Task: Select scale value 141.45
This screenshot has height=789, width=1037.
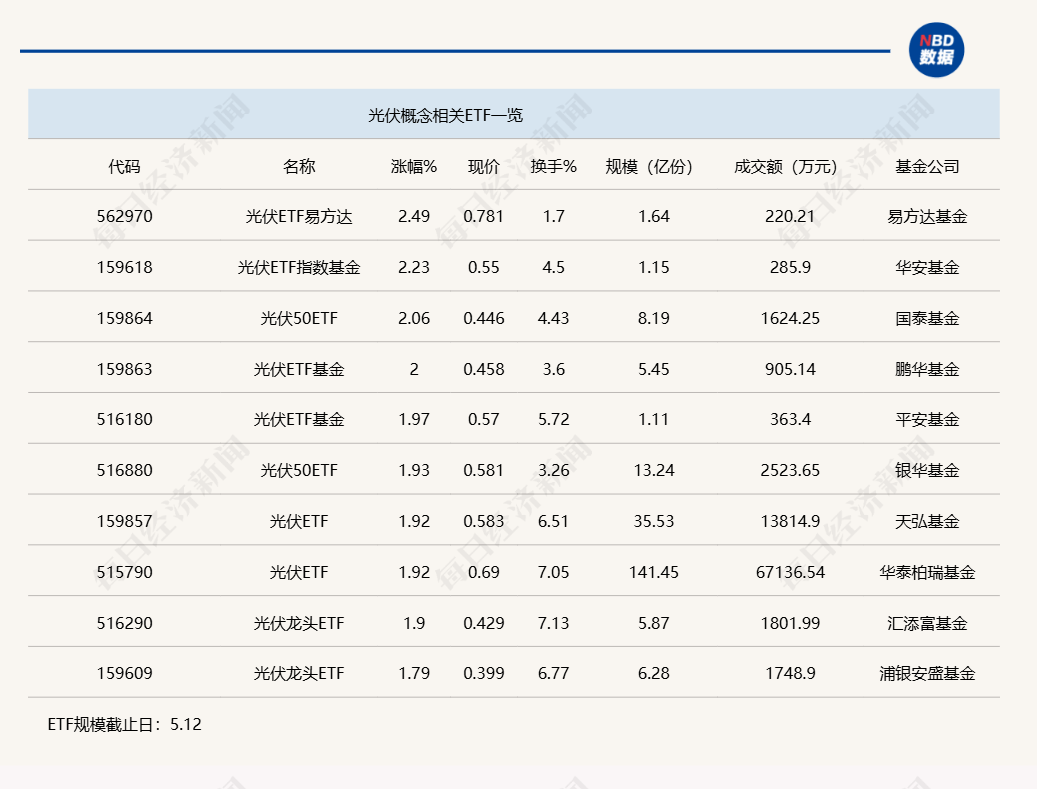Action: point(653,572)
